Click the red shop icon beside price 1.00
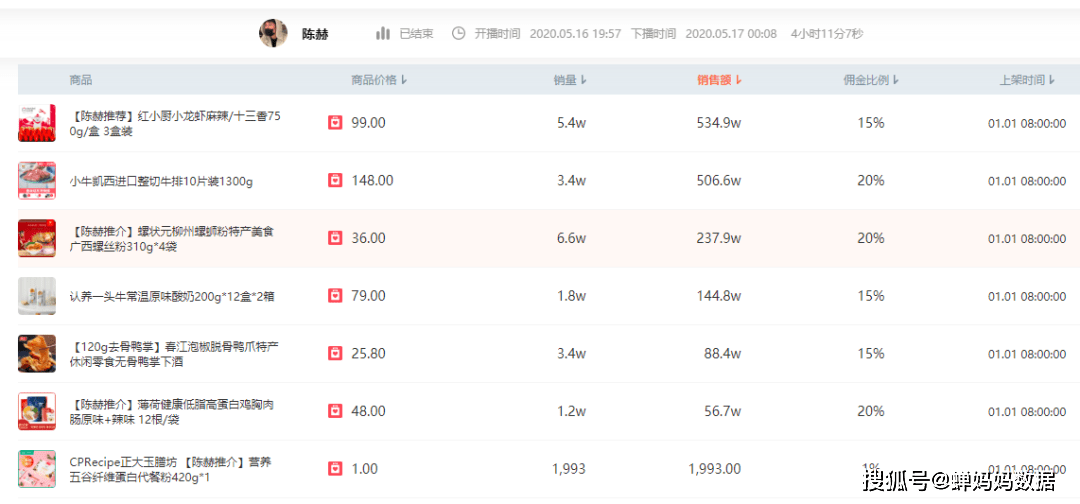 [x=335, y=469]
